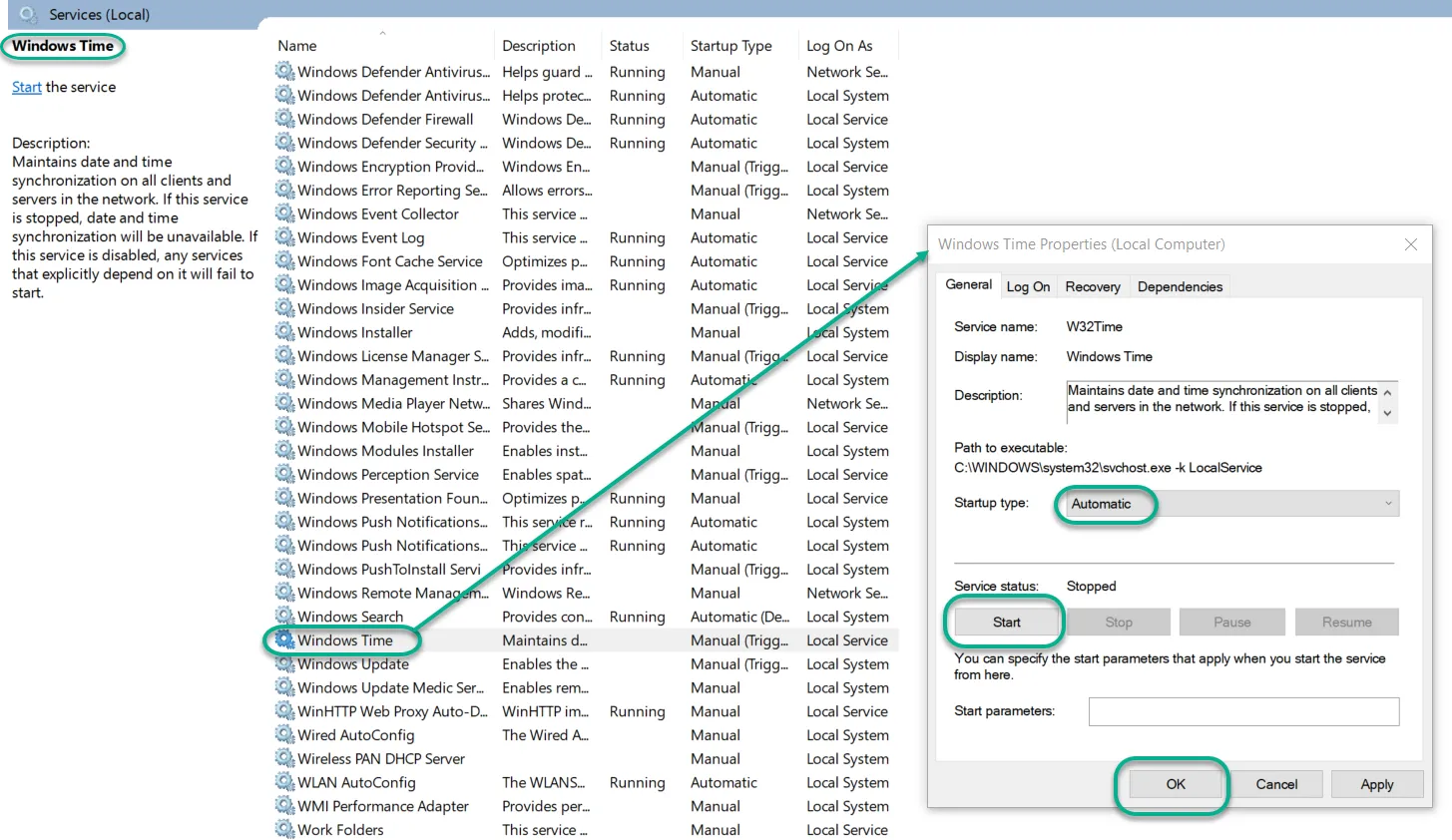The image size is (1452, 840).
Task: Click the Path to executable svchost.exe text
Action: (x=1108, y=467)
